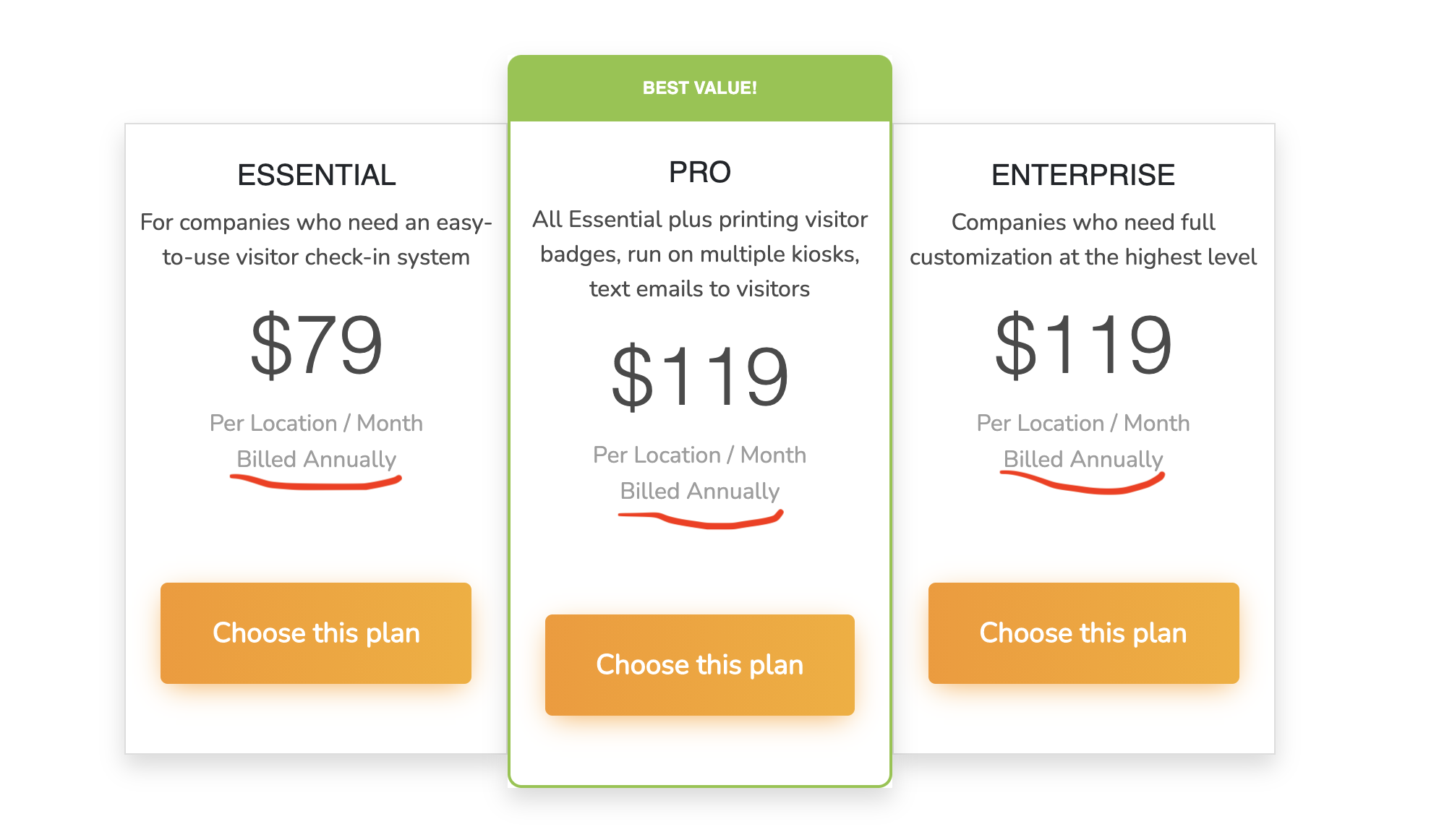Click the Enterprise plan $119 price
1439x840 pixels.
click(x=1083, y=345)
